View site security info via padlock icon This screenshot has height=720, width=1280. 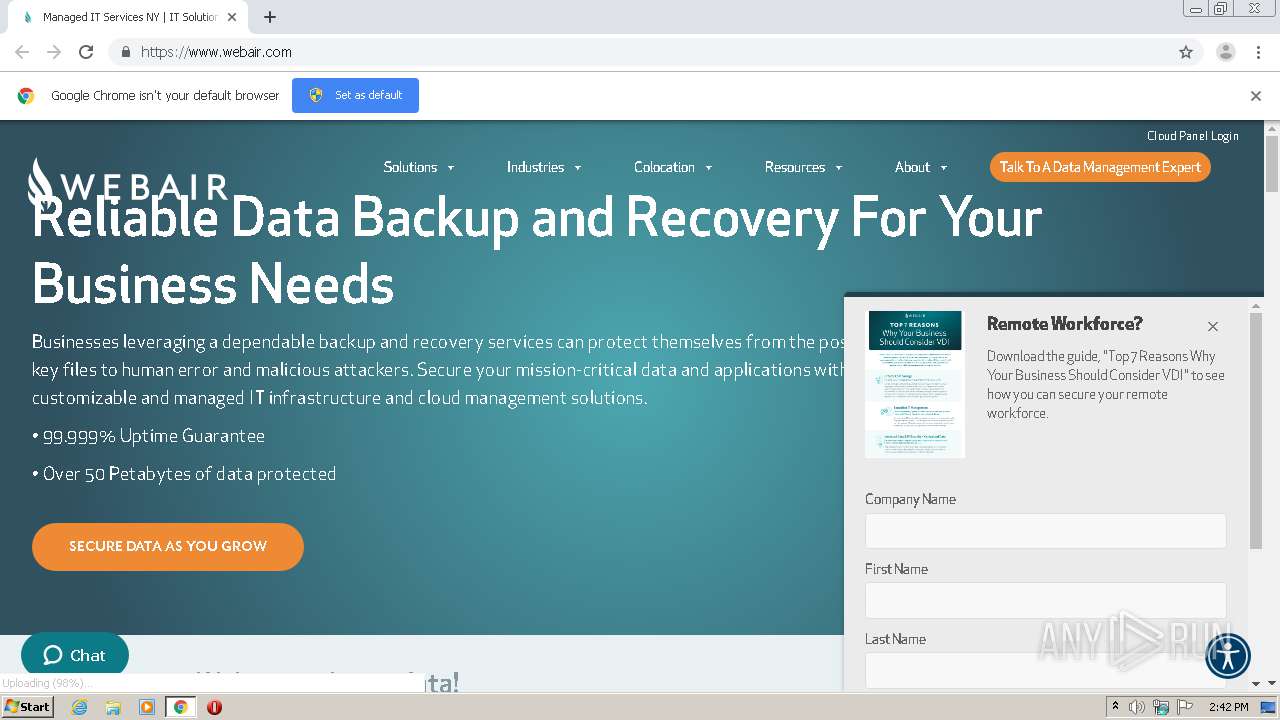point(125,52)
